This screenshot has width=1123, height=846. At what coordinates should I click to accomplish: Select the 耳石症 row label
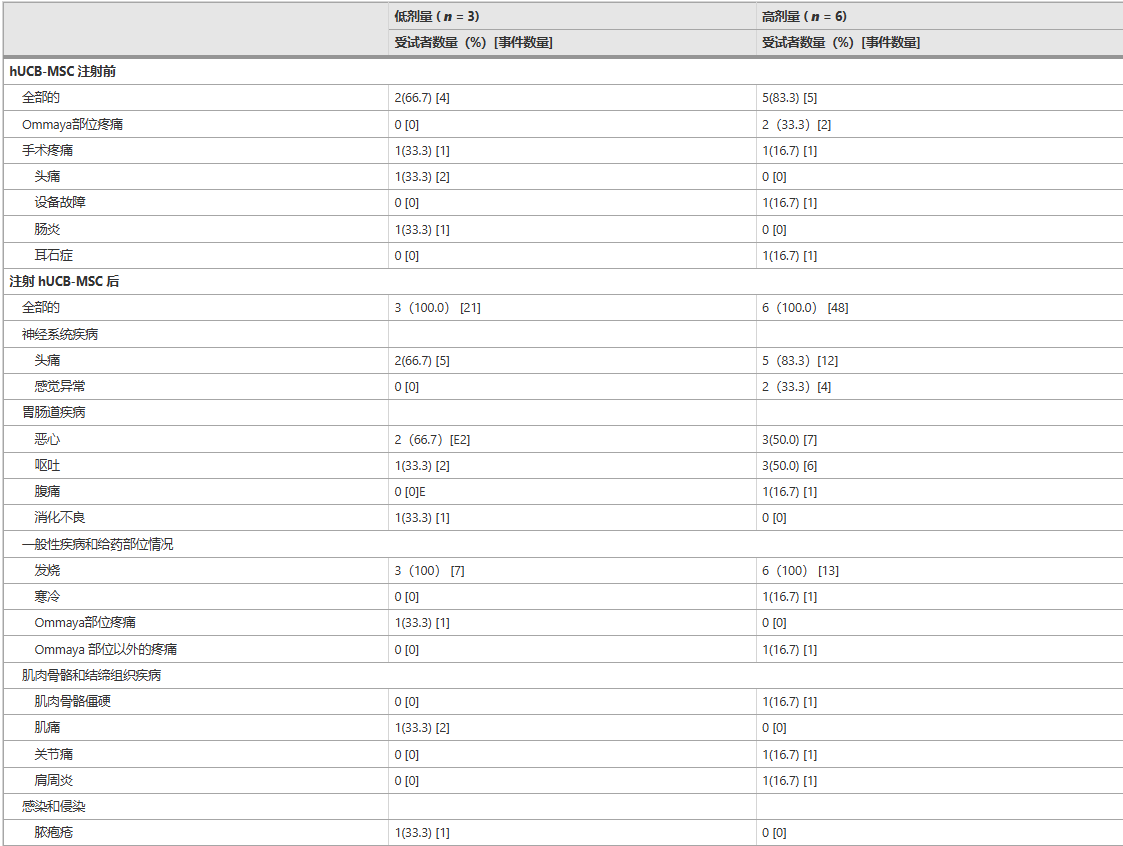pos(53,255)
